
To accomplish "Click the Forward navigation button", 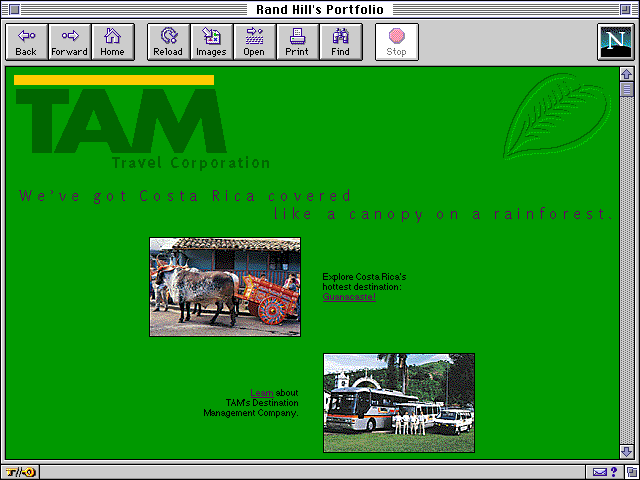I will [x=70, y=42].
